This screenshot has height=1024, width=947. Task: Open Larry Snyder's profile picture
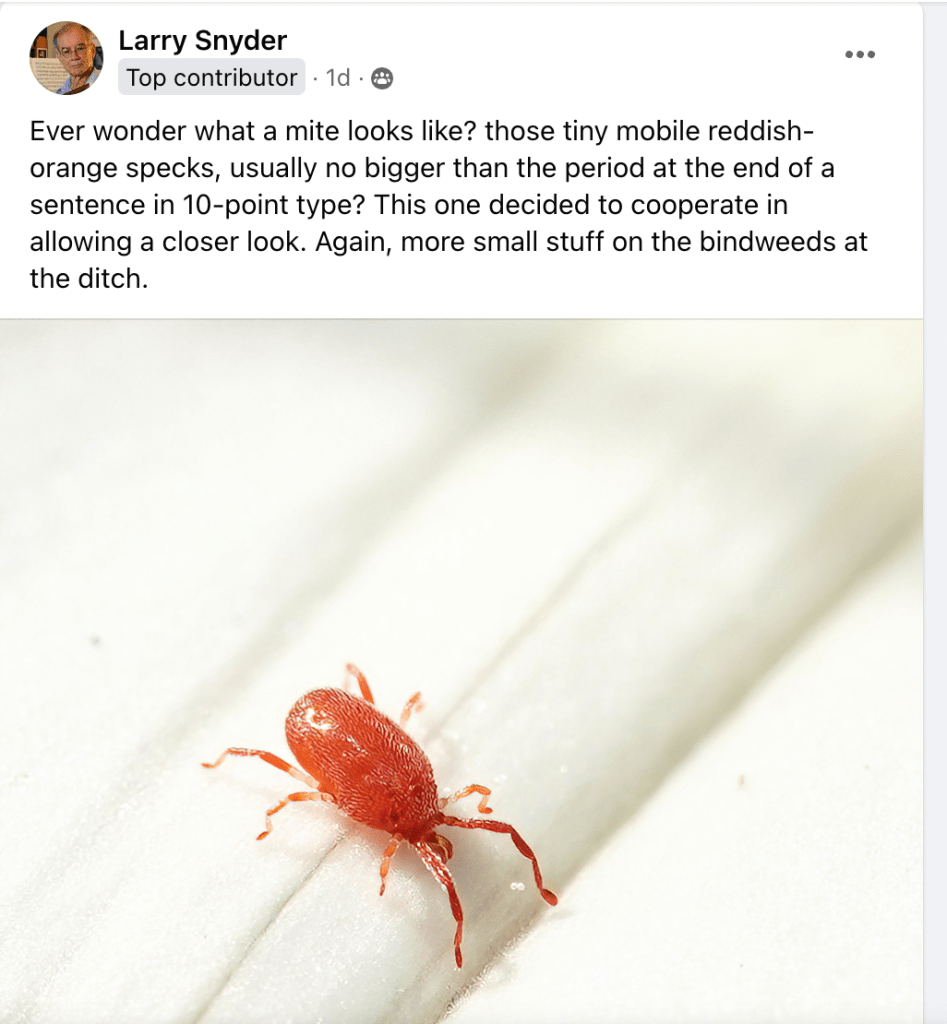66,58
